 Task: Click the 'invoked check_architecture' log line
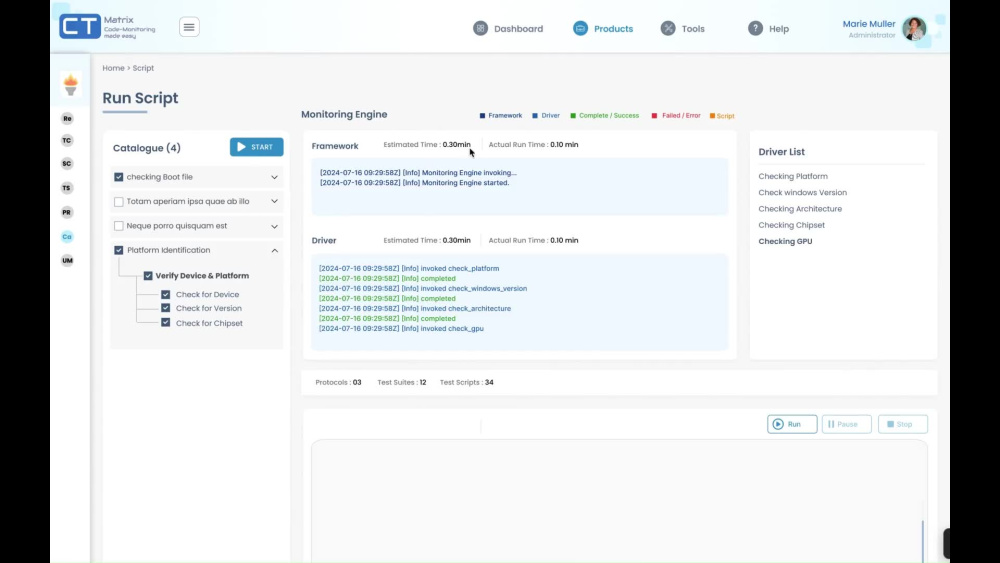point(415,309)
